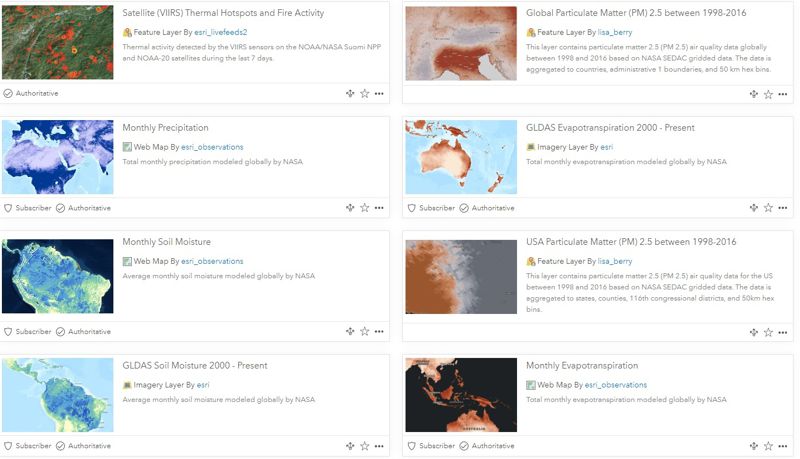800x459 pixels.
Task: Open the GLDAS Soil Moisture 2000 - Present title
Action: pyautogui.click(x=195, y=366)
